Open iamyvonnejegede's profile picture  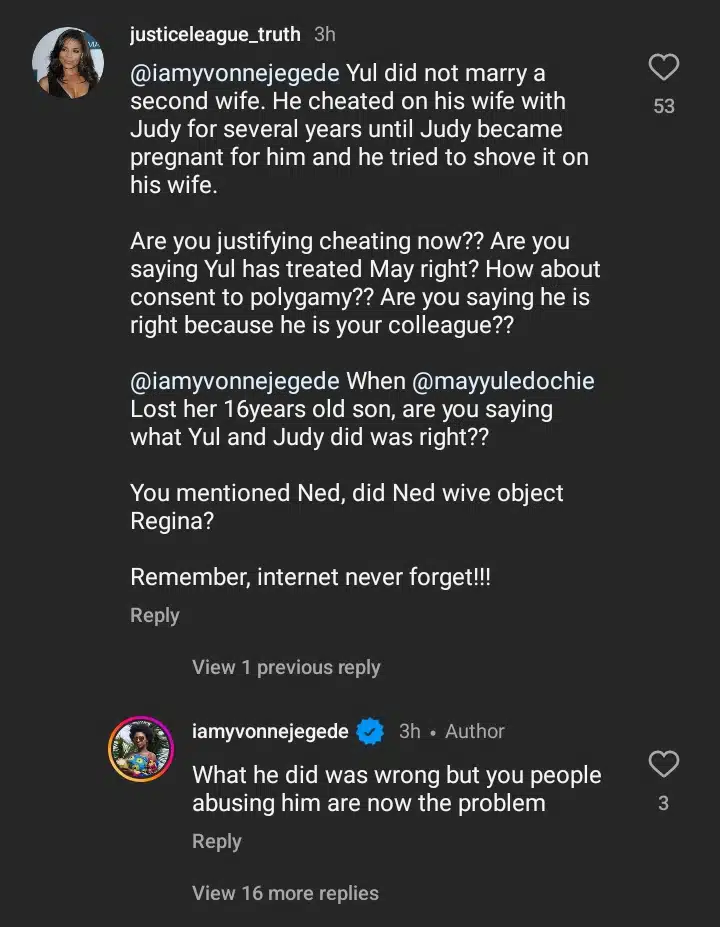pos(141,746)
